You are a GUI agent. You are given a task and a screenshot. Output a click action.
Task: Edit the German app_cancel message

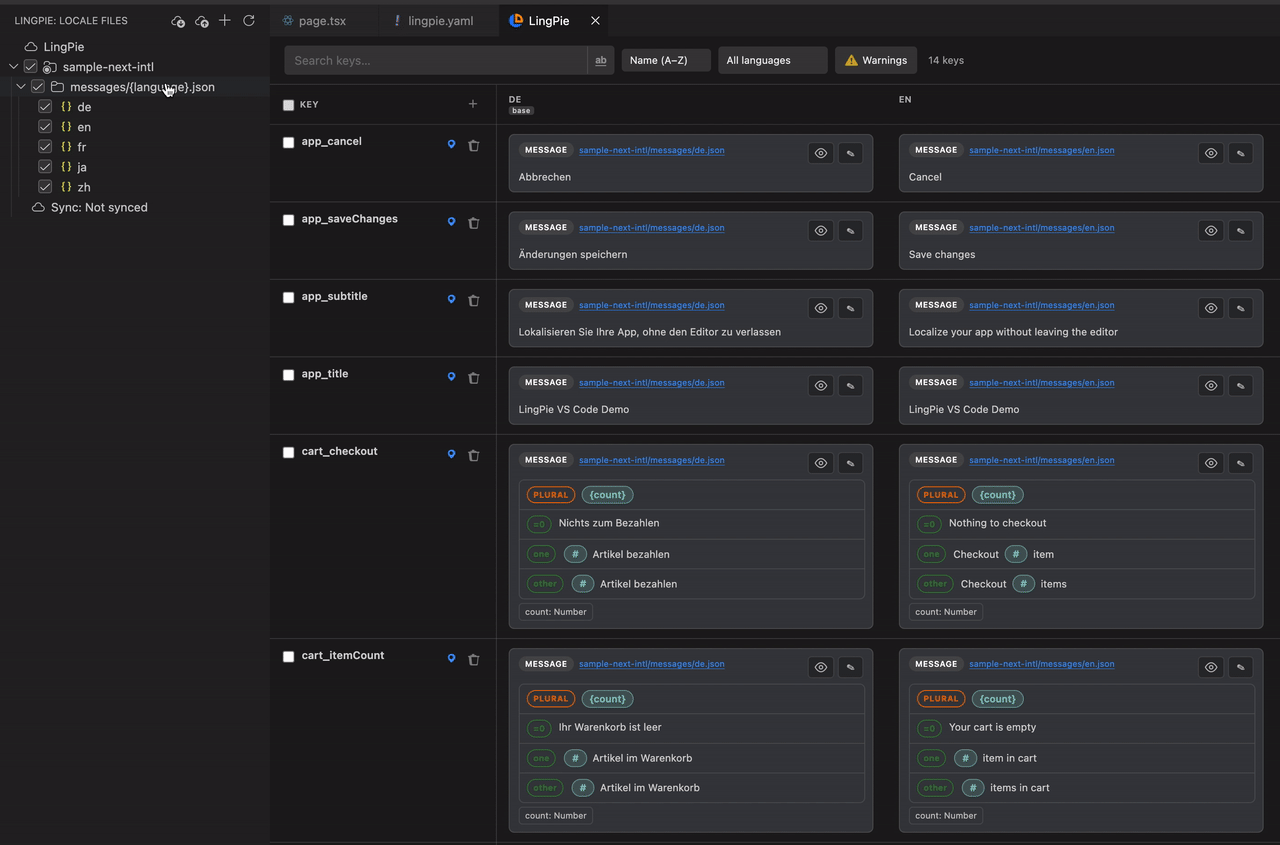tap(850, 153)
